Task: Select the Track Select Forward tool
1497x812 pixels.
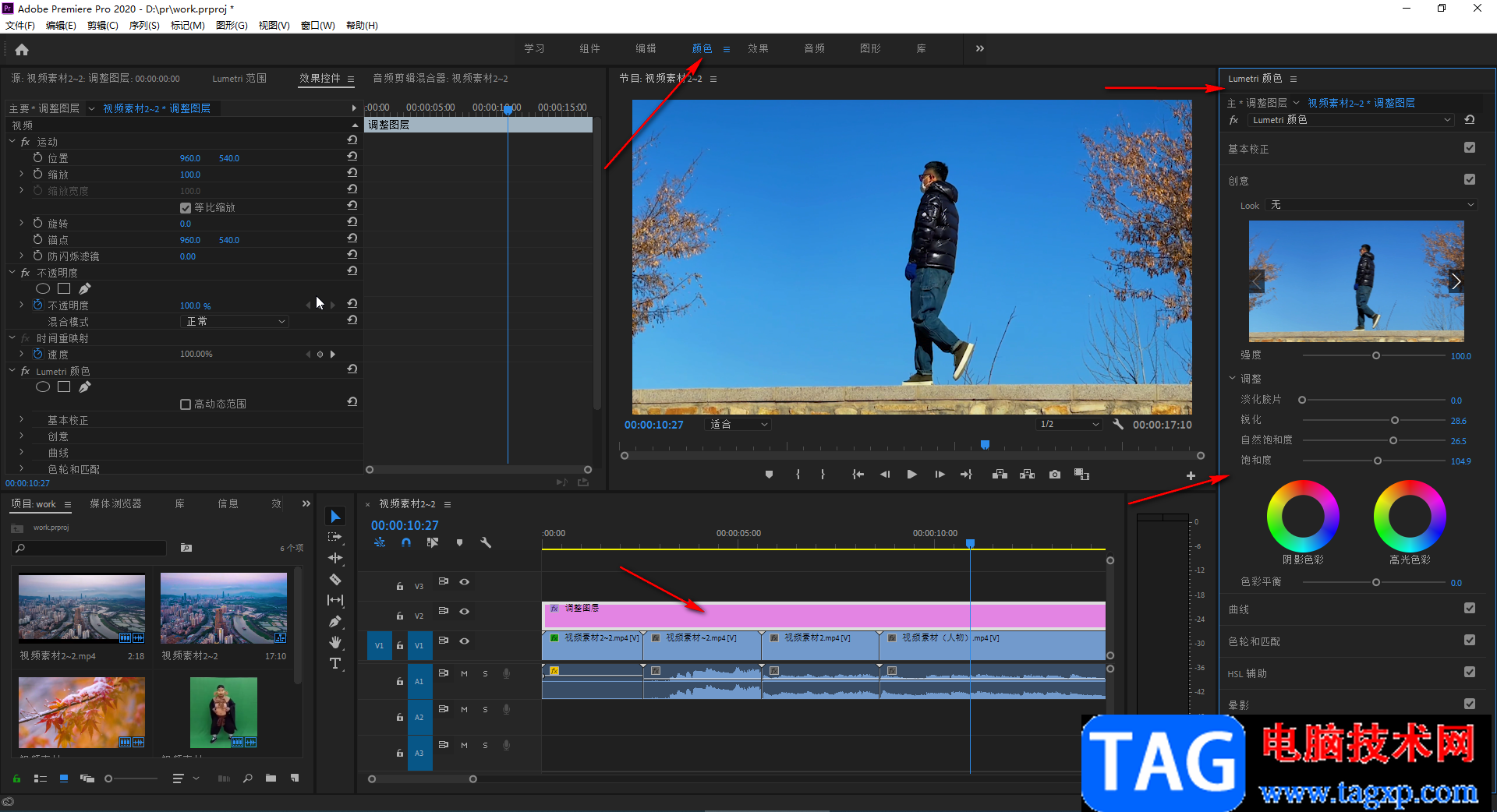Action: click(x=335, y=537)
